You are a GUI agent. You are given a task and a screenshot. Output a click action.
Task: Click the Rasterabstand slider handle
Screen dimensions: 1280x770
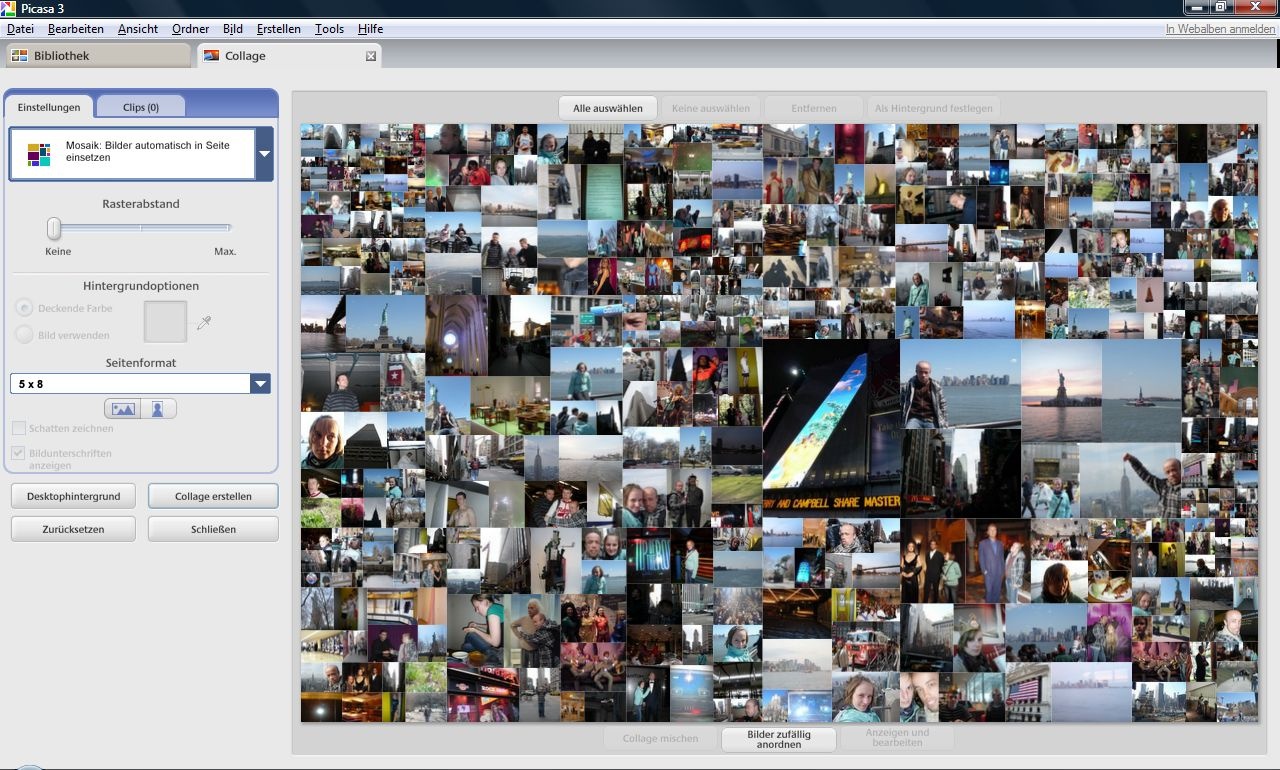tap(54, 228)
